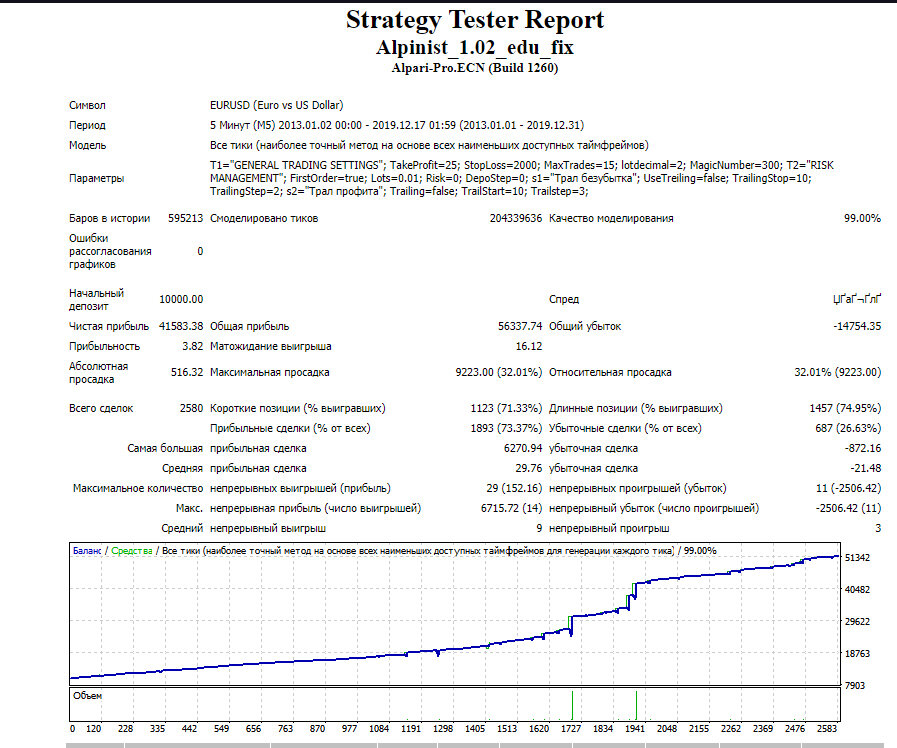Click the 'Смоделировано тиков' label
This screenshot has height=748, width=897.
264,218
